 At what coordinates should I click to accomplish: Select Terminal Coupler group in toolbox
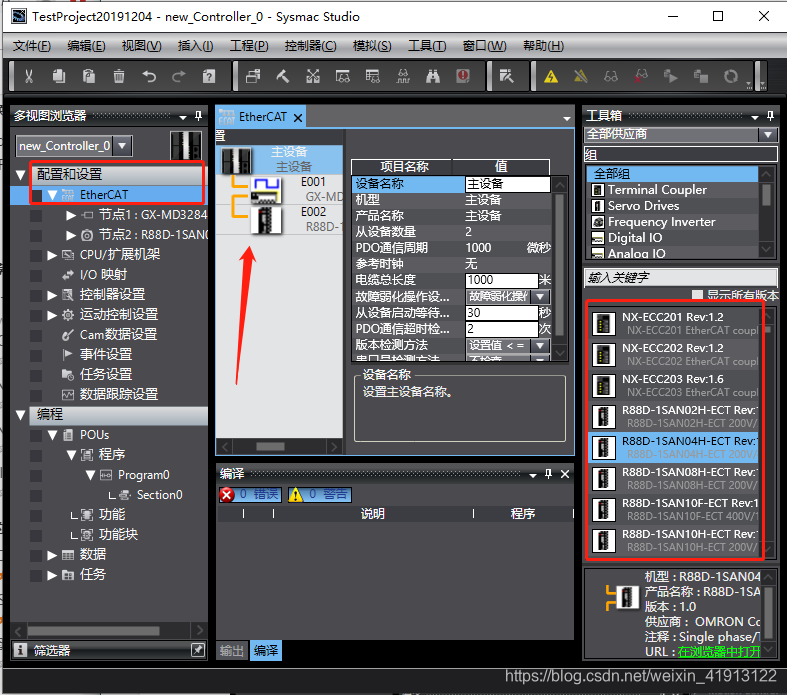(x=673, y=190)
